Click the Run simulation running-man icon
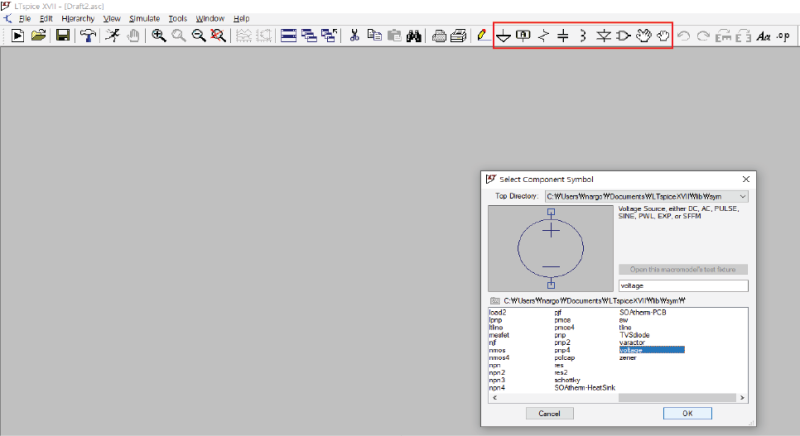This screenshot has height=436, width=800. pyautogui.click(x=112, y=36)
